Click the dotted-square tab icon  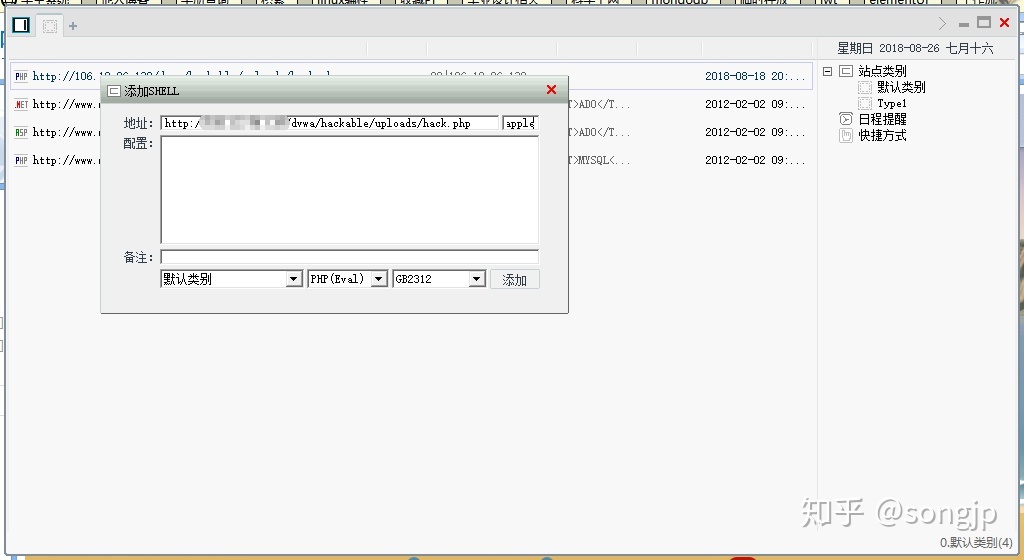tap(50, 26)
